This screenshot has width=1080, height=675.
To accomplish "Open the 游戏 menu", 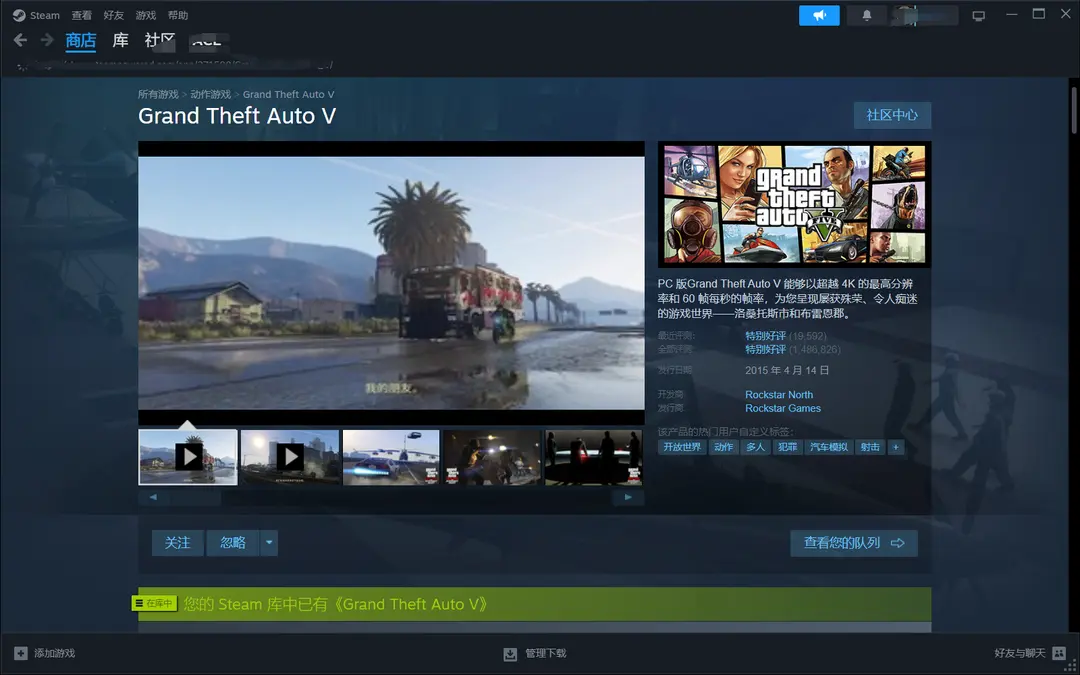I will click(x=145, y=15).
